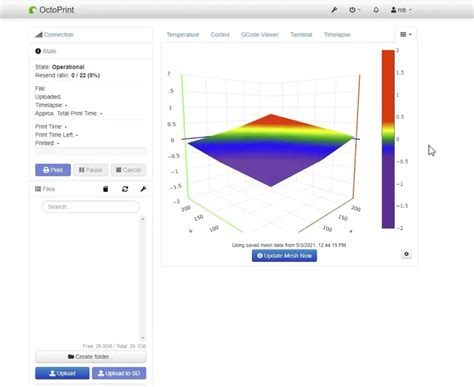
Task: Open the system power menu icon
Action: tap(354, 10)
